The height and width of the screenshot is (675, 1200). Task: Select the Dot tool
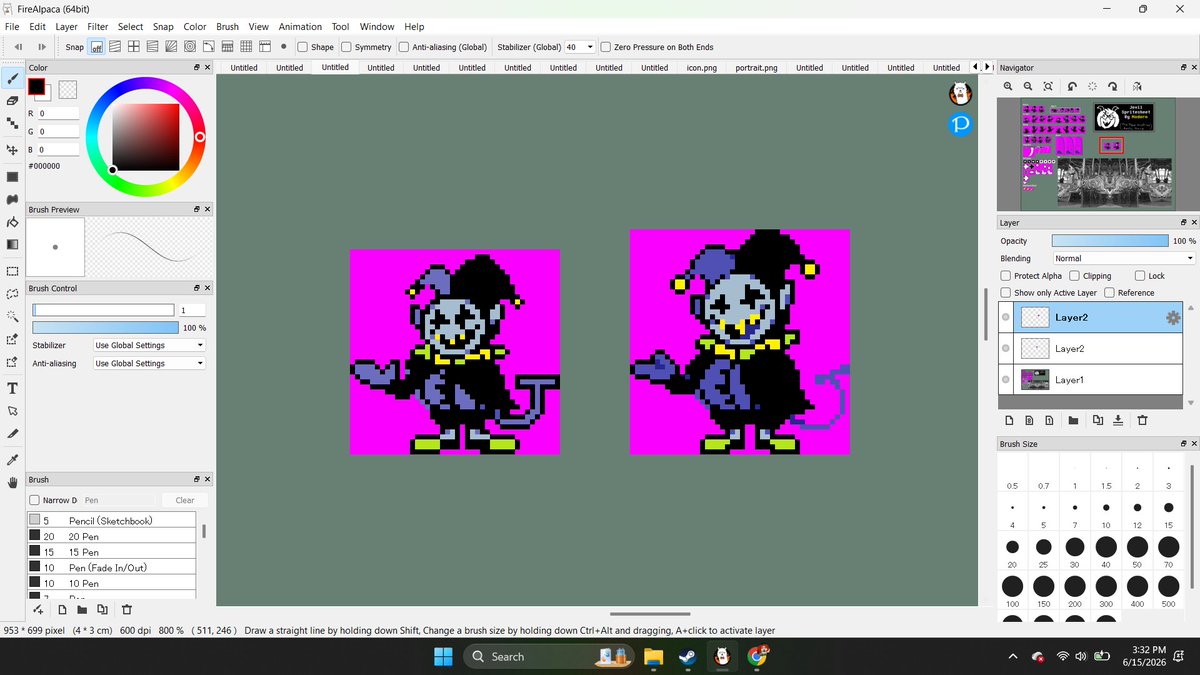click(12, 124)
